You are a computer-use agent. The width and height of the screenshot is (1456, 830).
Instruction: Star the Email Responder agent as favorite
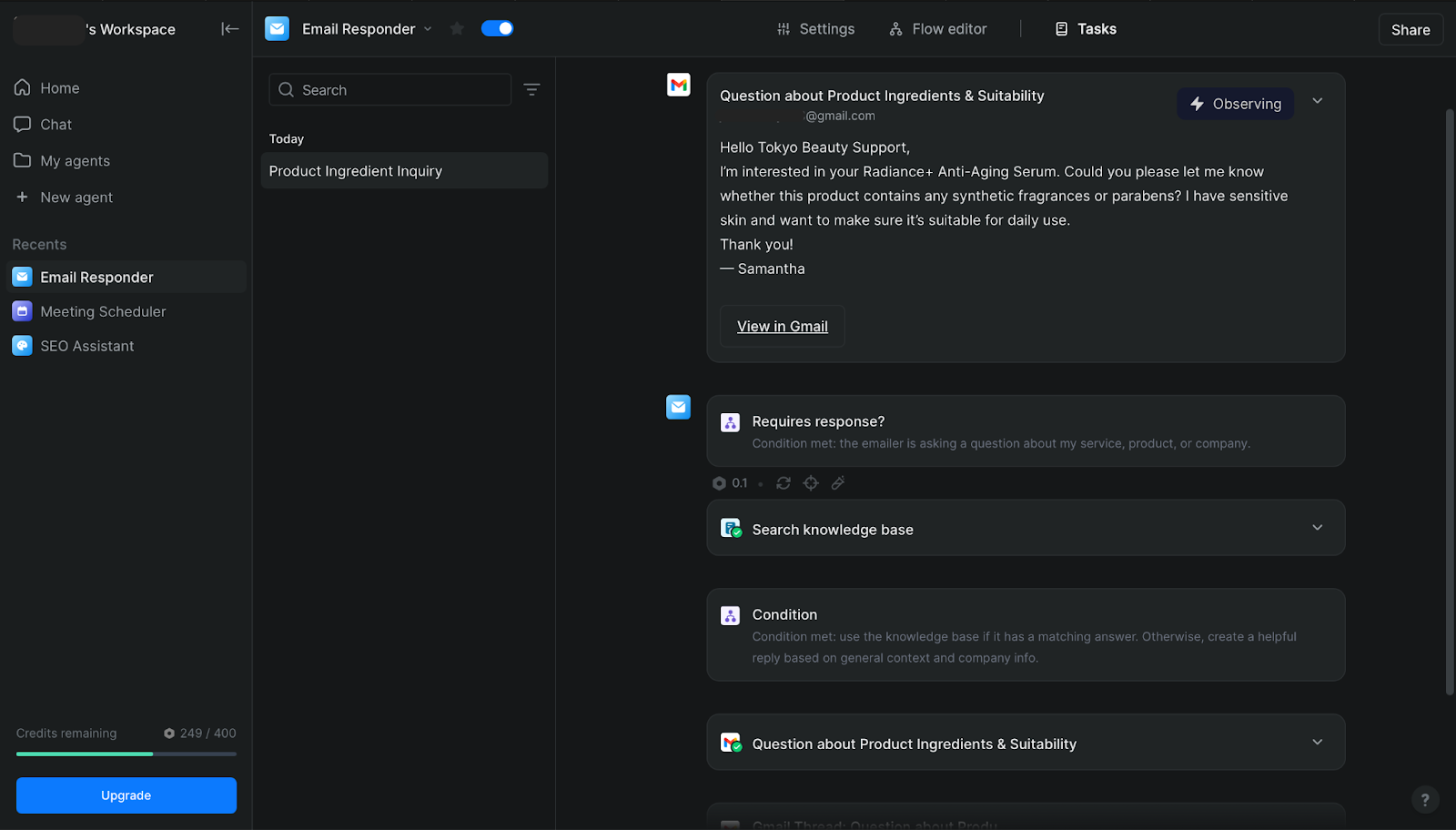point(457,29)
